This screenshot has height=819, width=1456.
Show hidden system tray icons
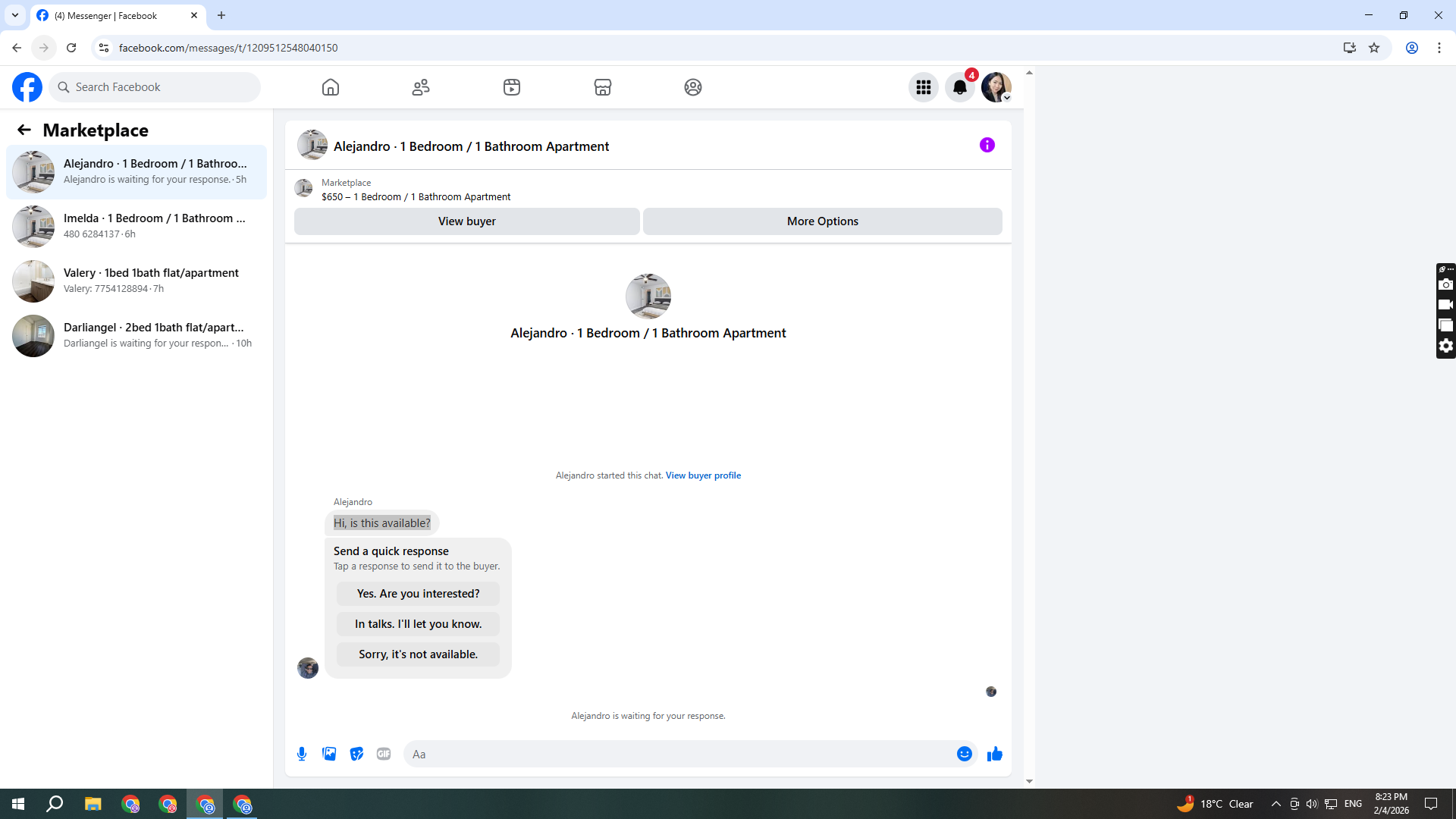(1276, 804)
